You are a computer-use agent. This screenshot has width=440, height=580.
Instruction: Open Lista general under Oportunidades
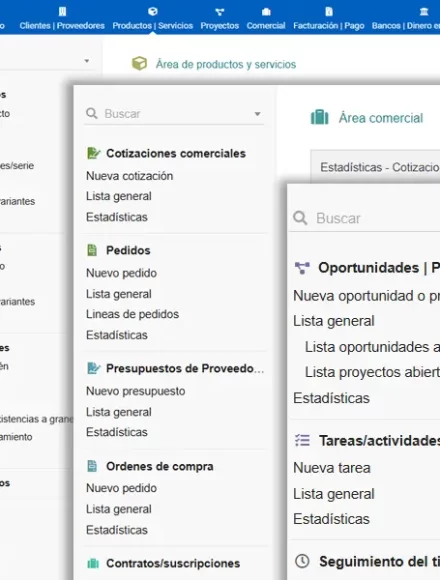(334, 321)
